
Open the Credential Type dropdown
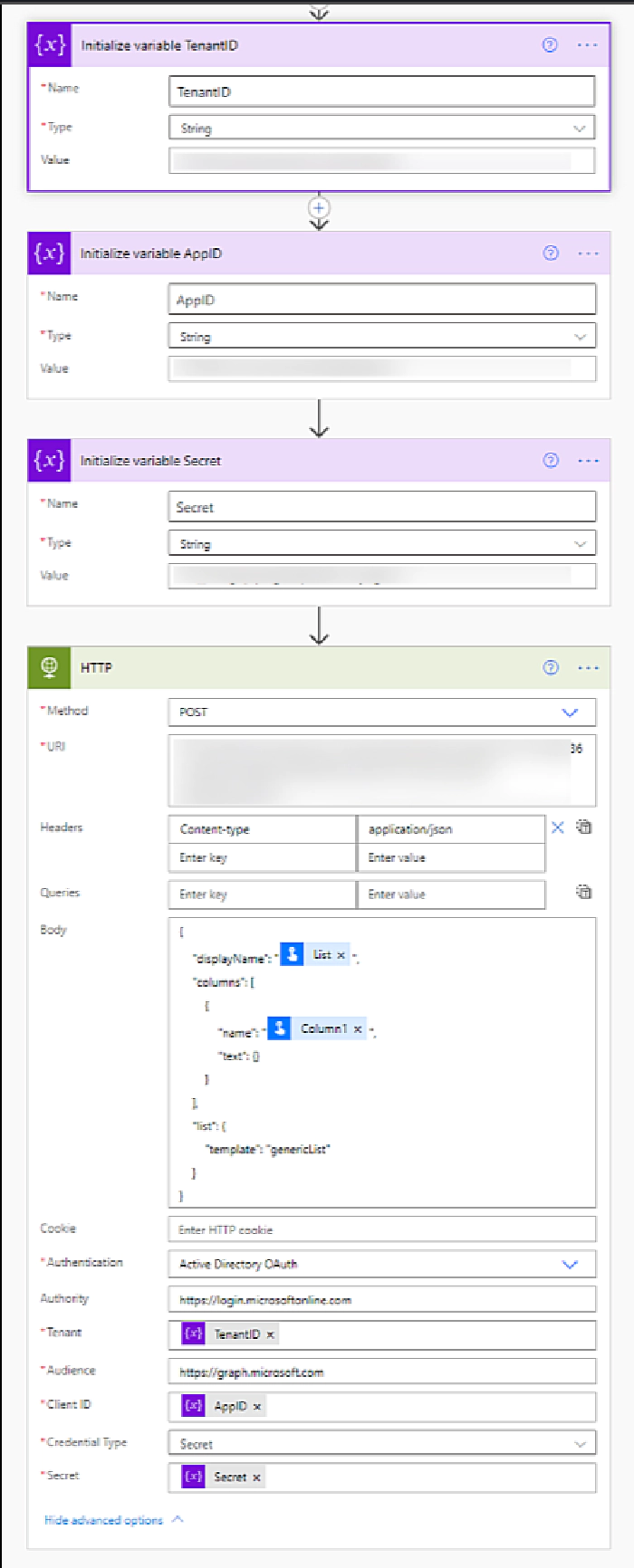point(580,1444)
